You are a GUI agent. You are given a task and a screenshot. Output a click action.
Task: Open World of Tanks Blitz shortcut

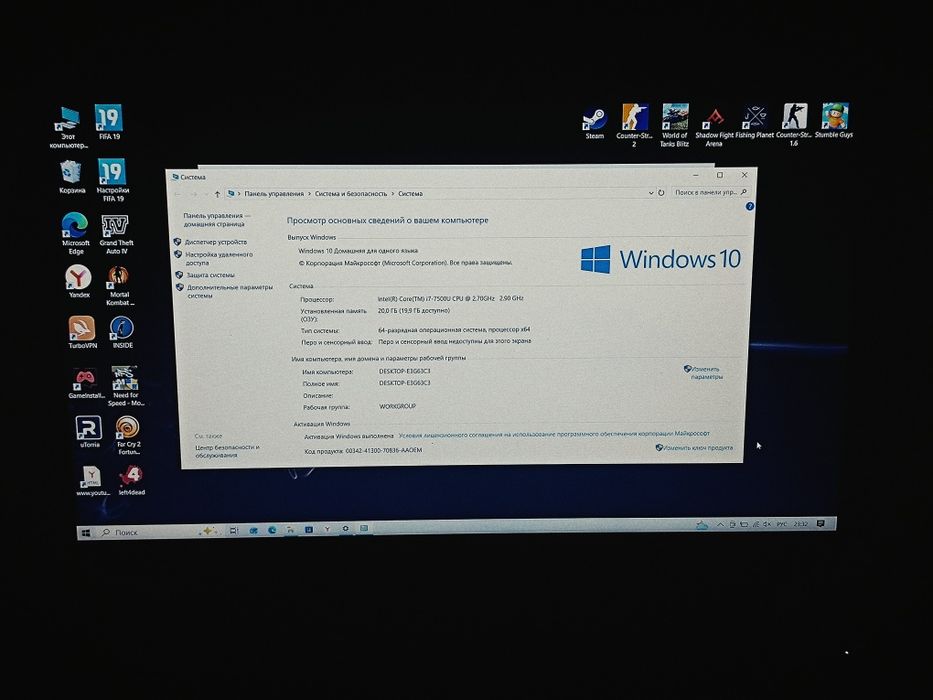(675, 124)
